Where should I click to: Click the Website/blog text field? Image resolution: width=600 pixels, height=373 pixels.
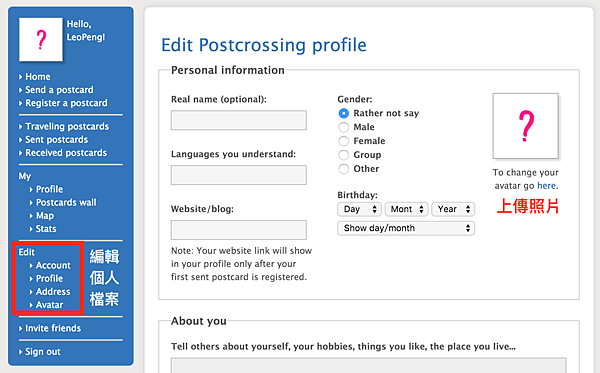[239, 230]
